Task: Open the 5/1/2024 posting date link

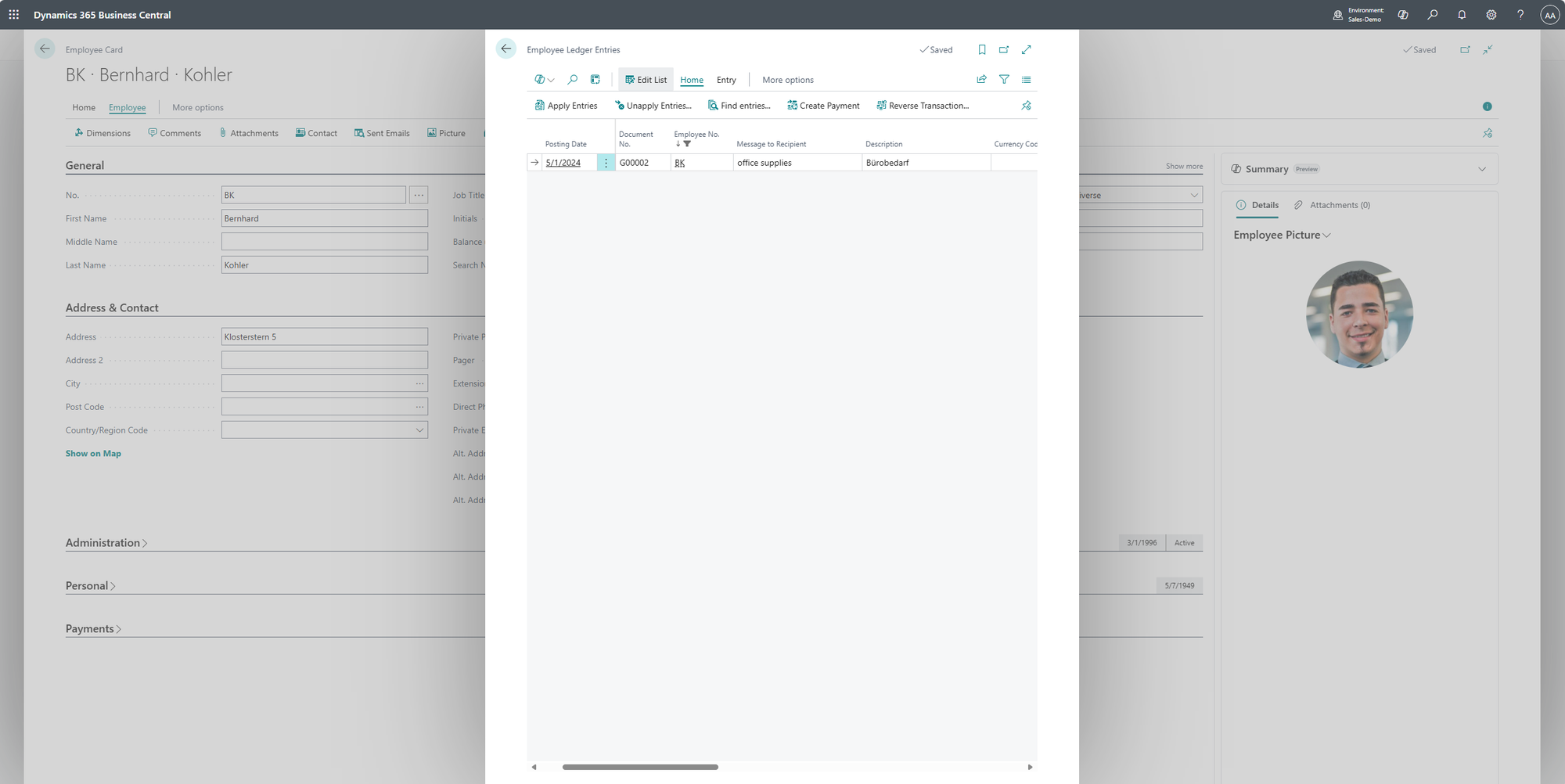Action: [x=563, y=163]
